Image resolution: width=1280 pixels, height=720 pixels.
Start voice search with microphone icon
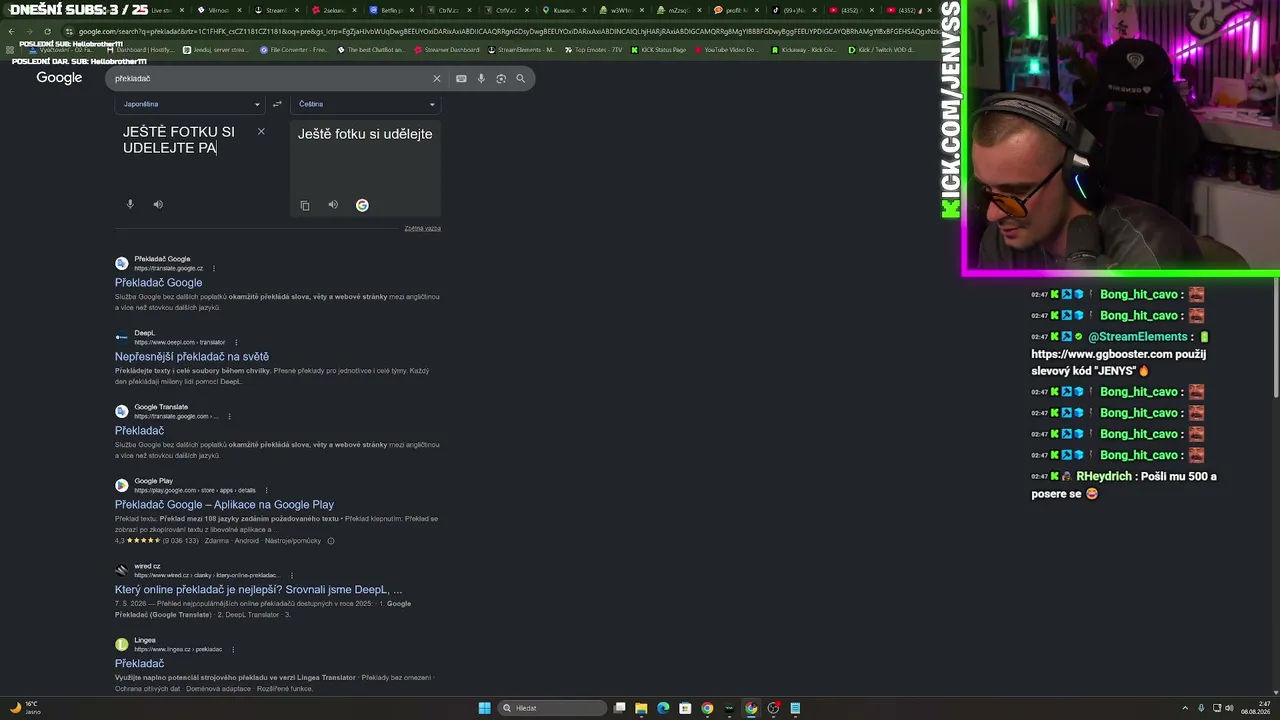click(x=481, y=78)
